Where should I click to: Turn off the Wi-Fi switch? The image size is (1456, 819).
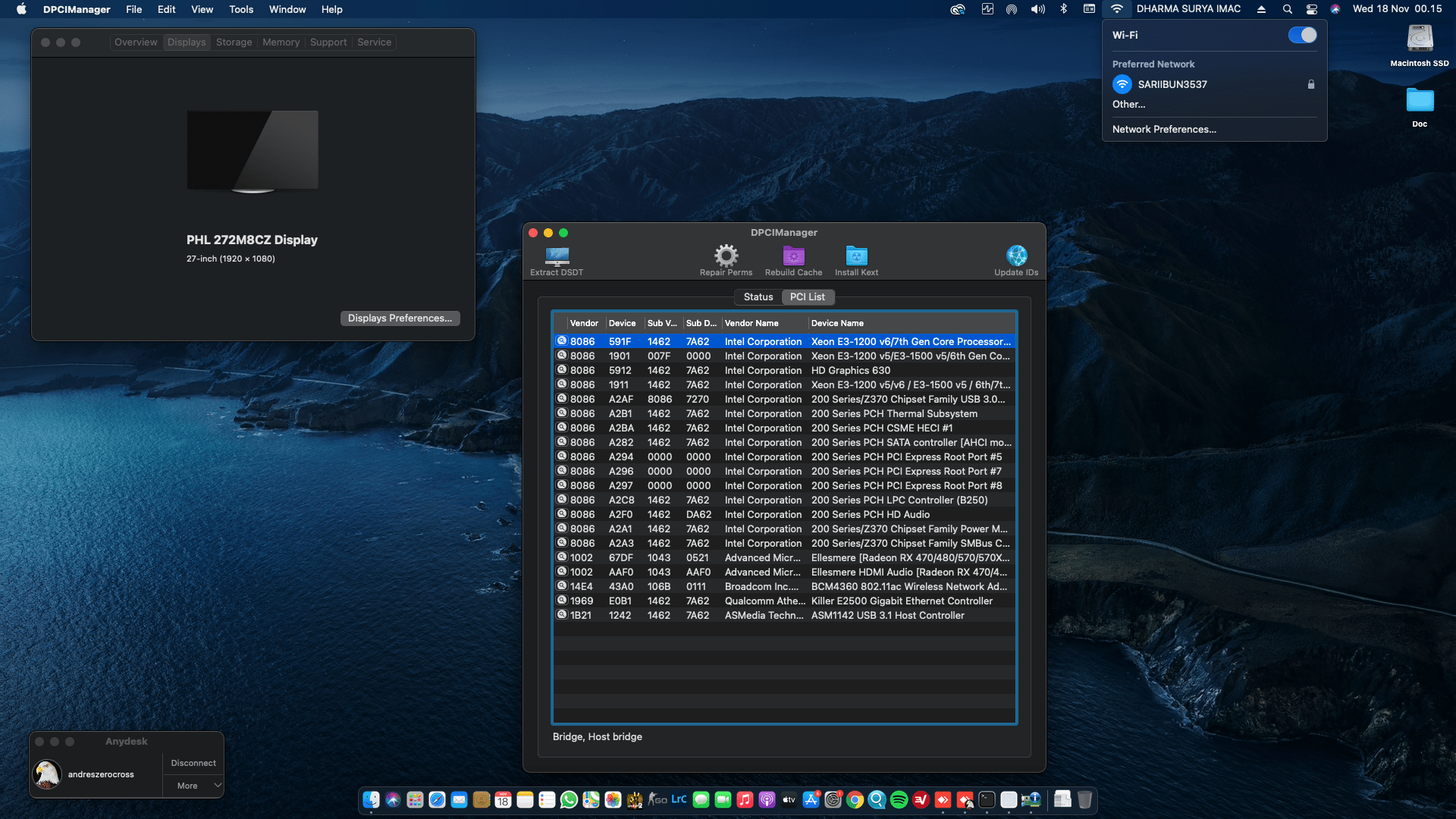(x=1302, y=35)
